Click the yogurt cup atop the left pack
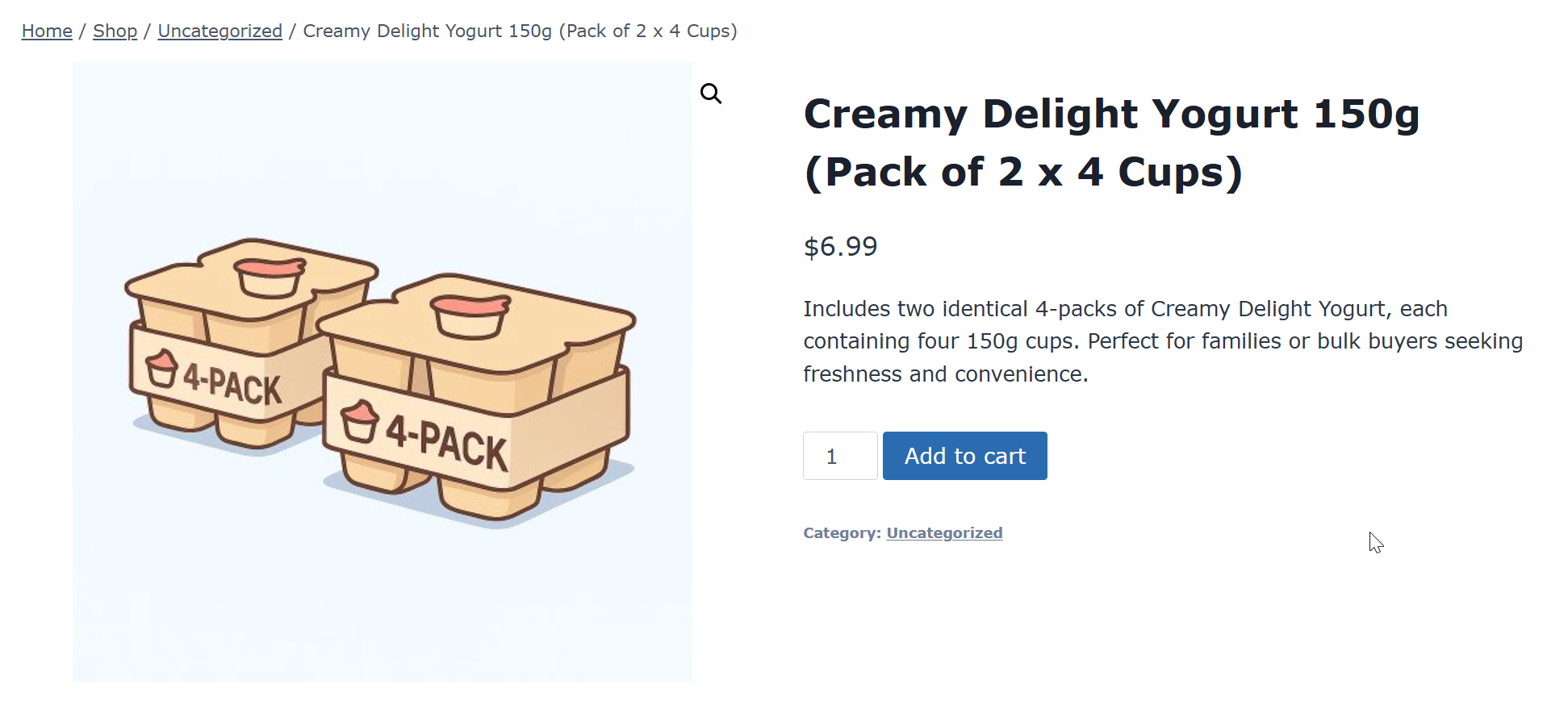 click(270, 277)
